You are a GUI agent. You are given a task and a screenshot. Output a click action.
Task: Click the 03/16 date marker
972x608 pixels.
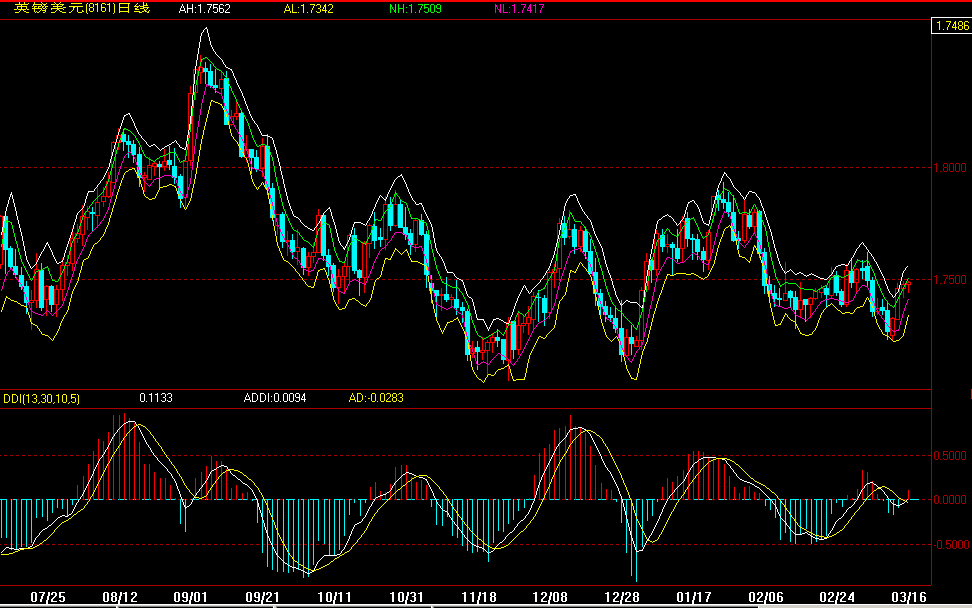pos(906,597)
